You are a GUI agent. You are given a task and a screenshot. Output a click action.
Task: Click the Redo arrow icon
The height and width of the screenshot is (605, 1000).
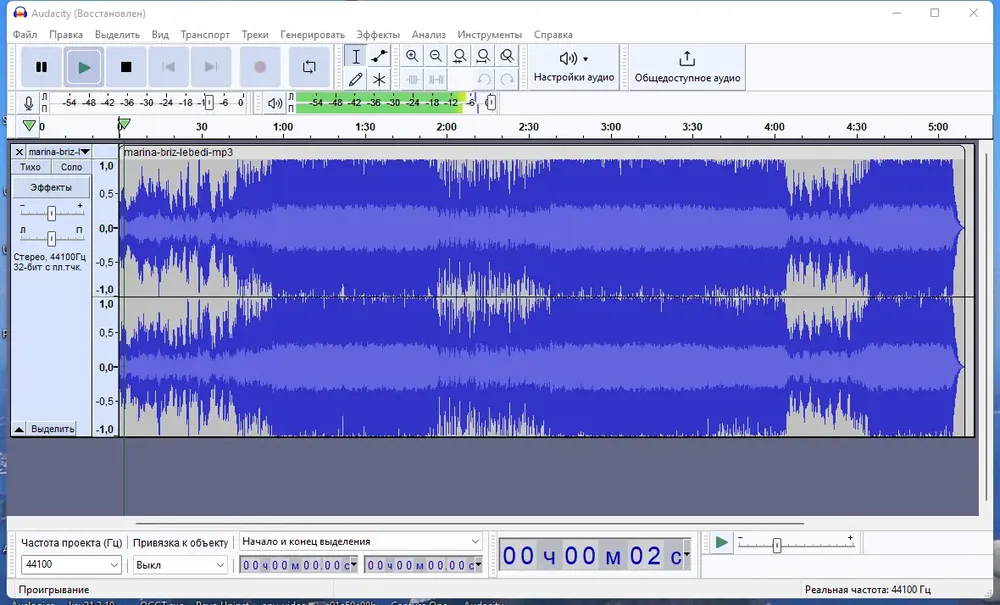pyautogui.click(x=507, y=80)
